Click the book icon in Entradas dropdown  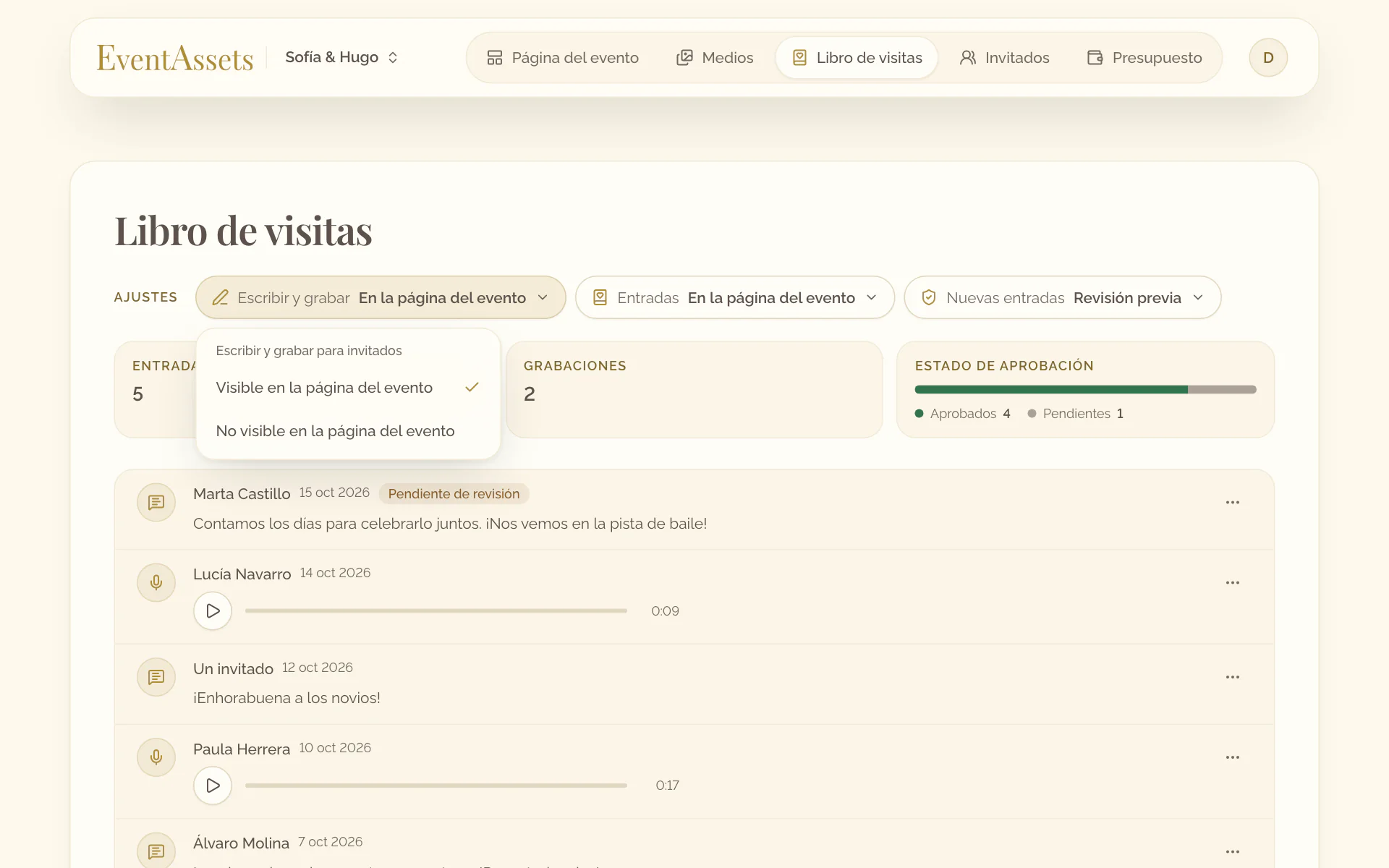click(x=600, y=297)
